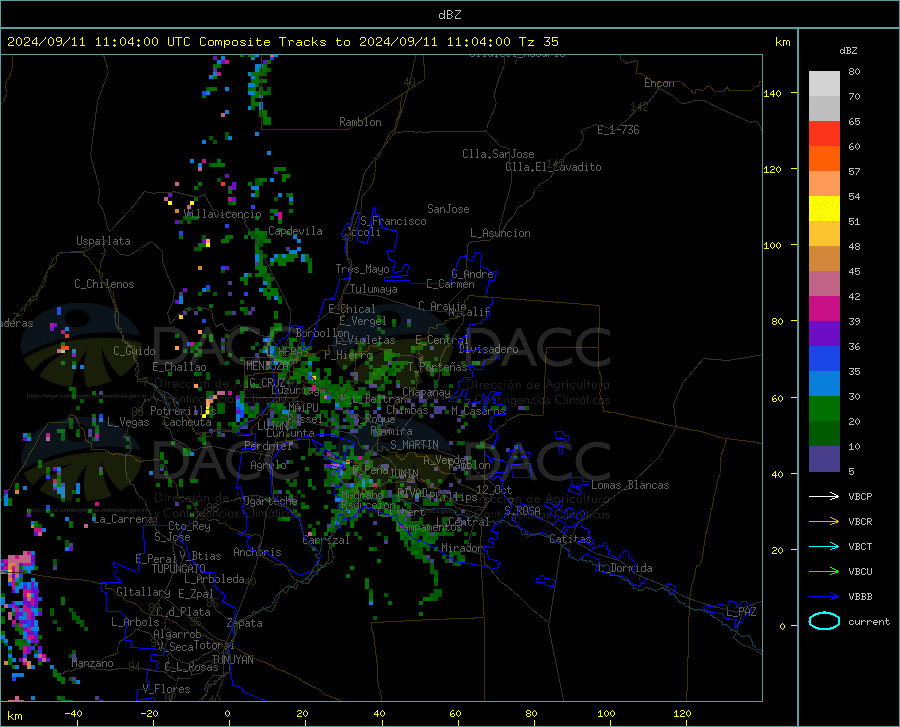Viewport: 900px width, 727px height.
Task: Click the VBBB legend label
Action: (x=860, y=597)
